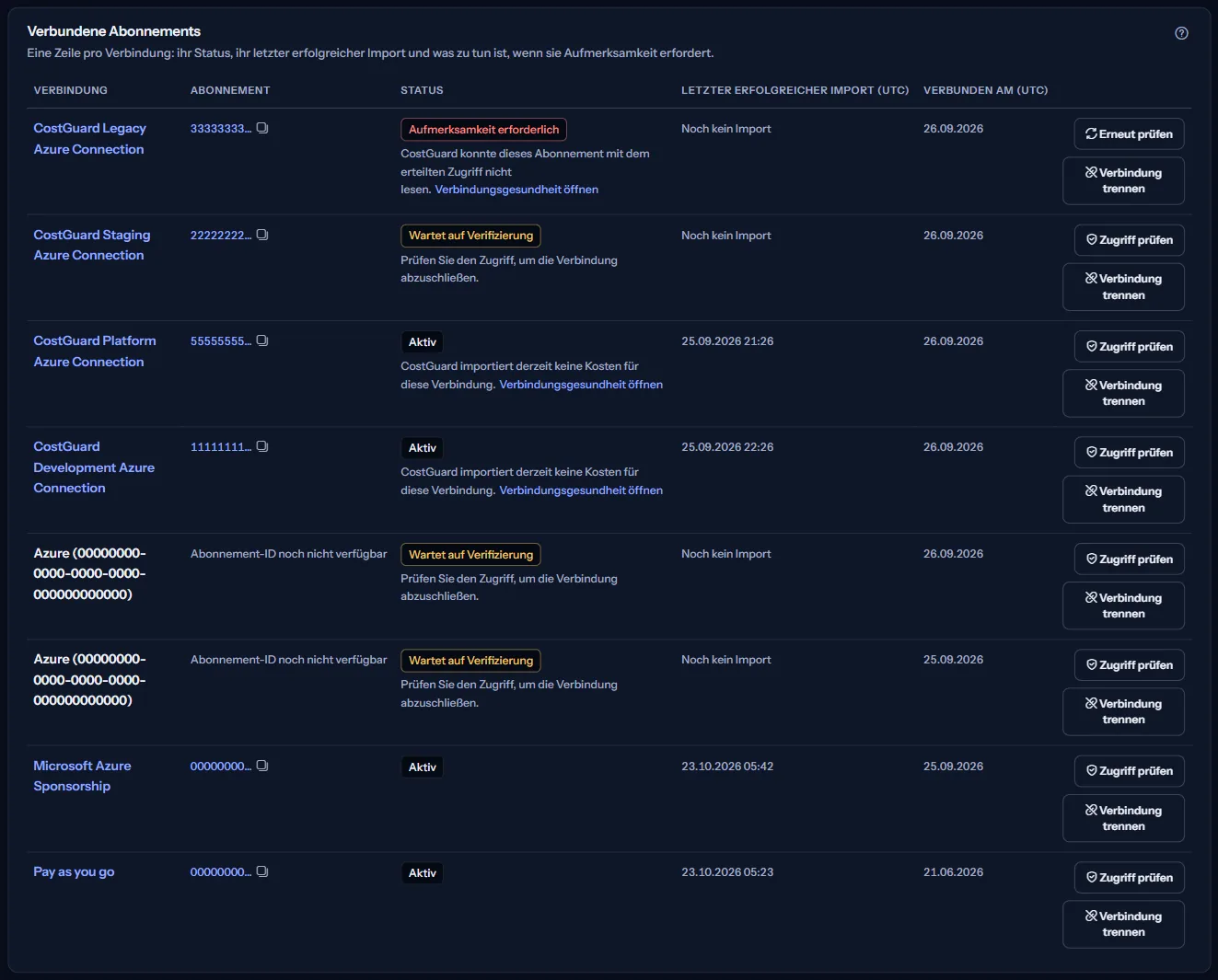Open Verbindungsgesundheit öffnen in Legacy row
Image resolution: width=1218 pixels, height=980 pixels.
(x=516, y=190)
